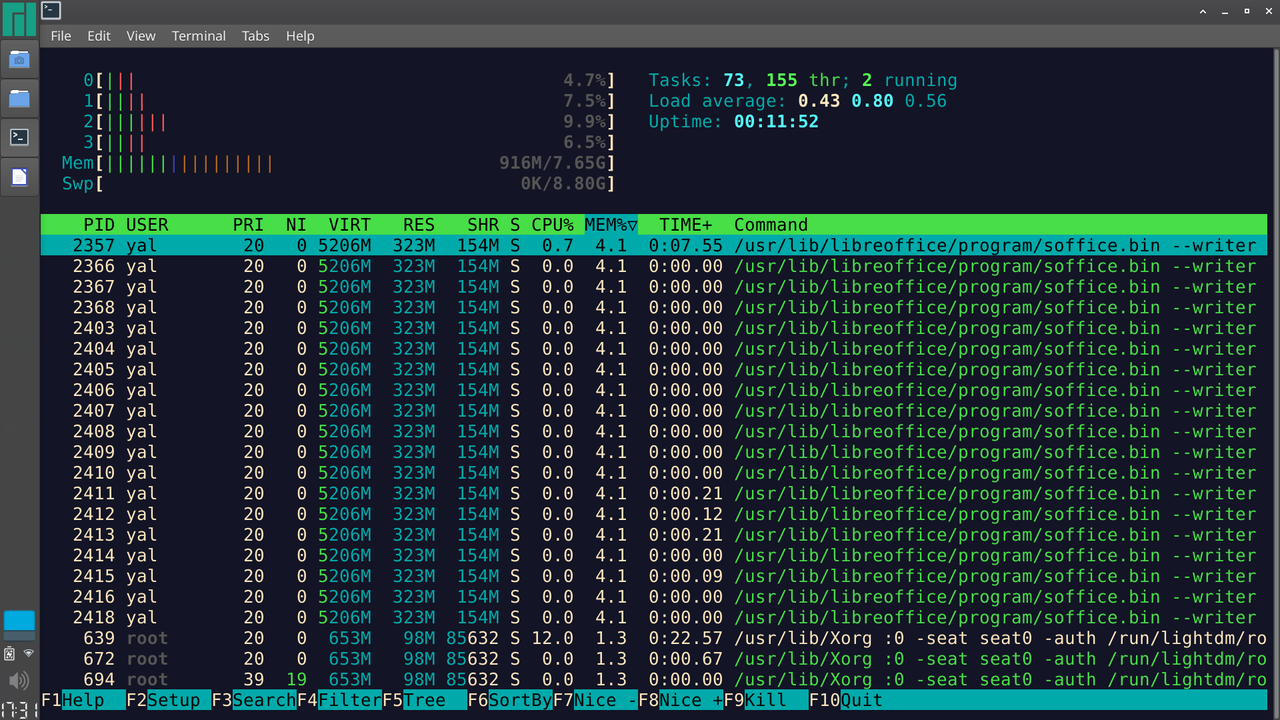The height and width of the screenshot is (720, 1280).
Task: Click the terminal window title bar icon
Action: [51, 10]
